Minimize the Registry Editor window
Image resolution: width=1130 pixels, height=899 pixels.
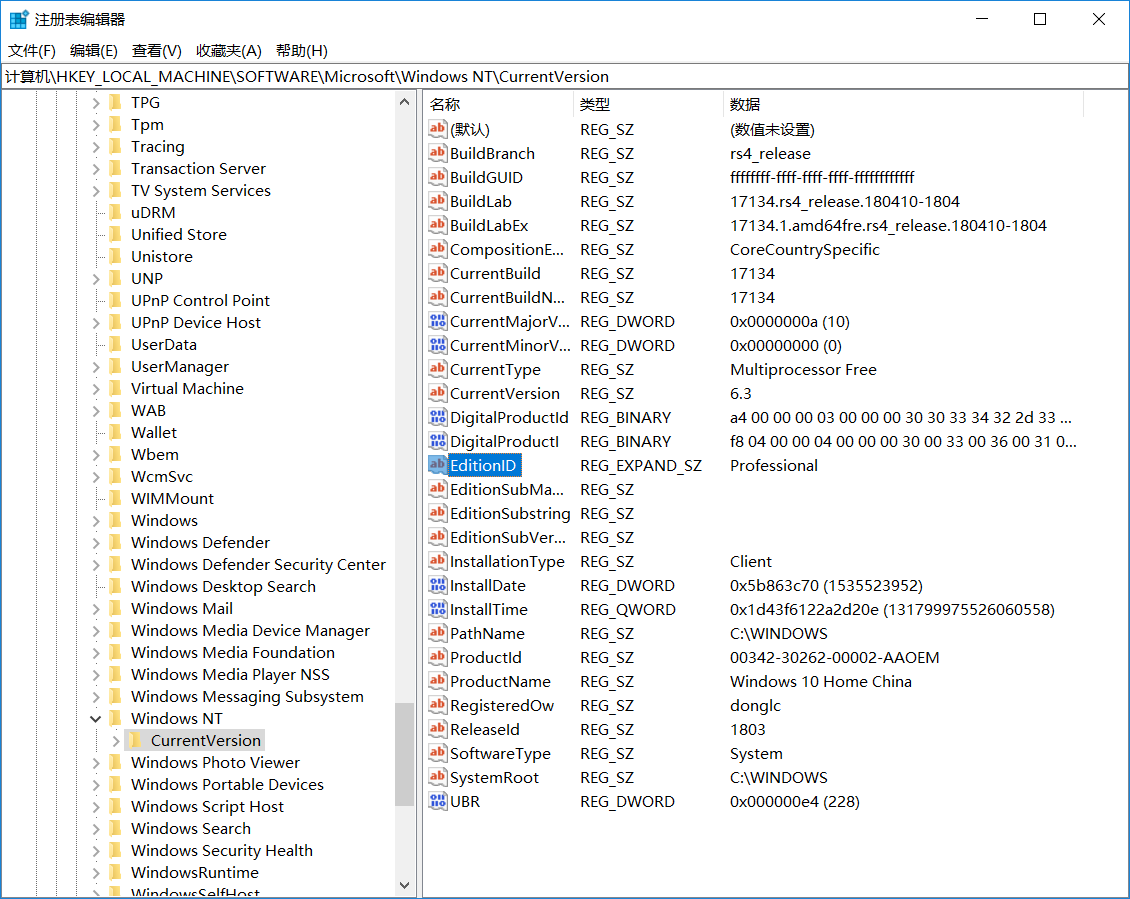coord(982,19)
